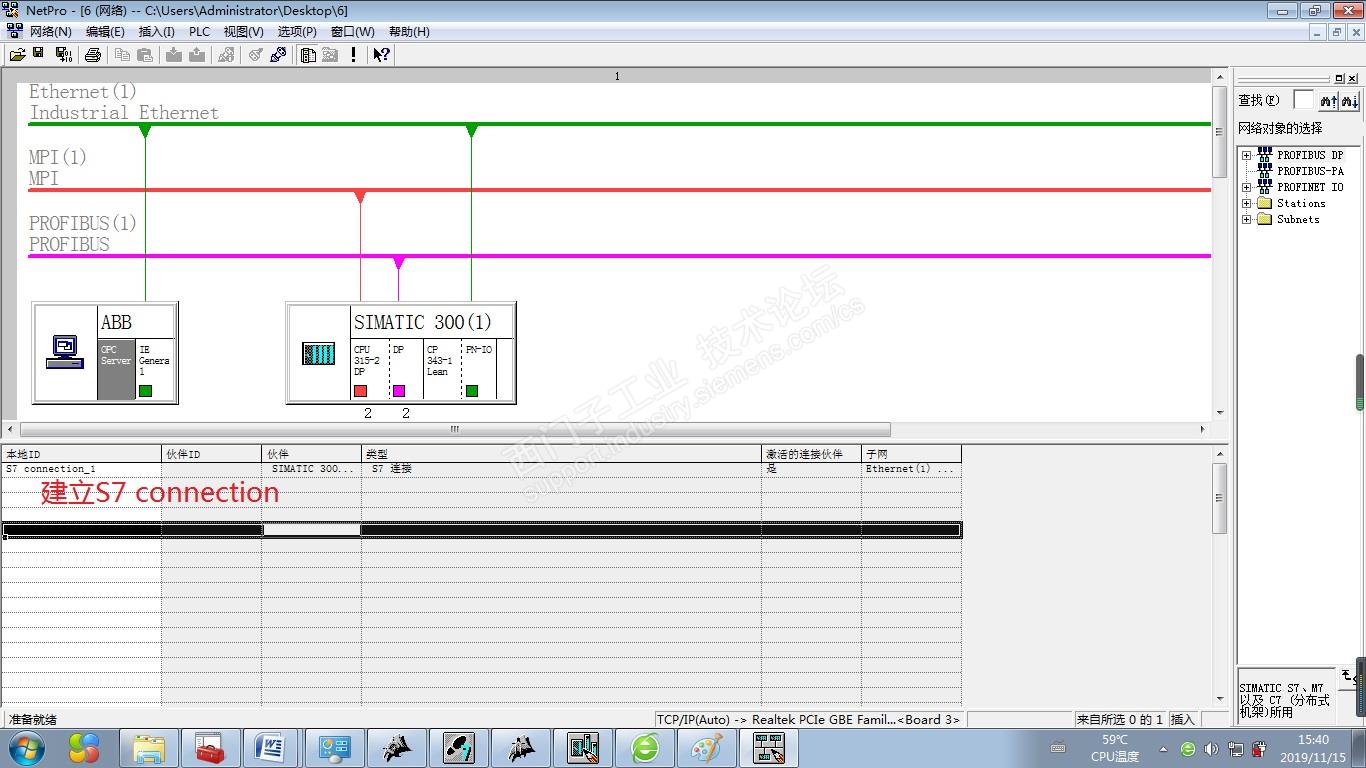Click the search downward binoculars button

pyautogui.click(x=1349, y=100)
